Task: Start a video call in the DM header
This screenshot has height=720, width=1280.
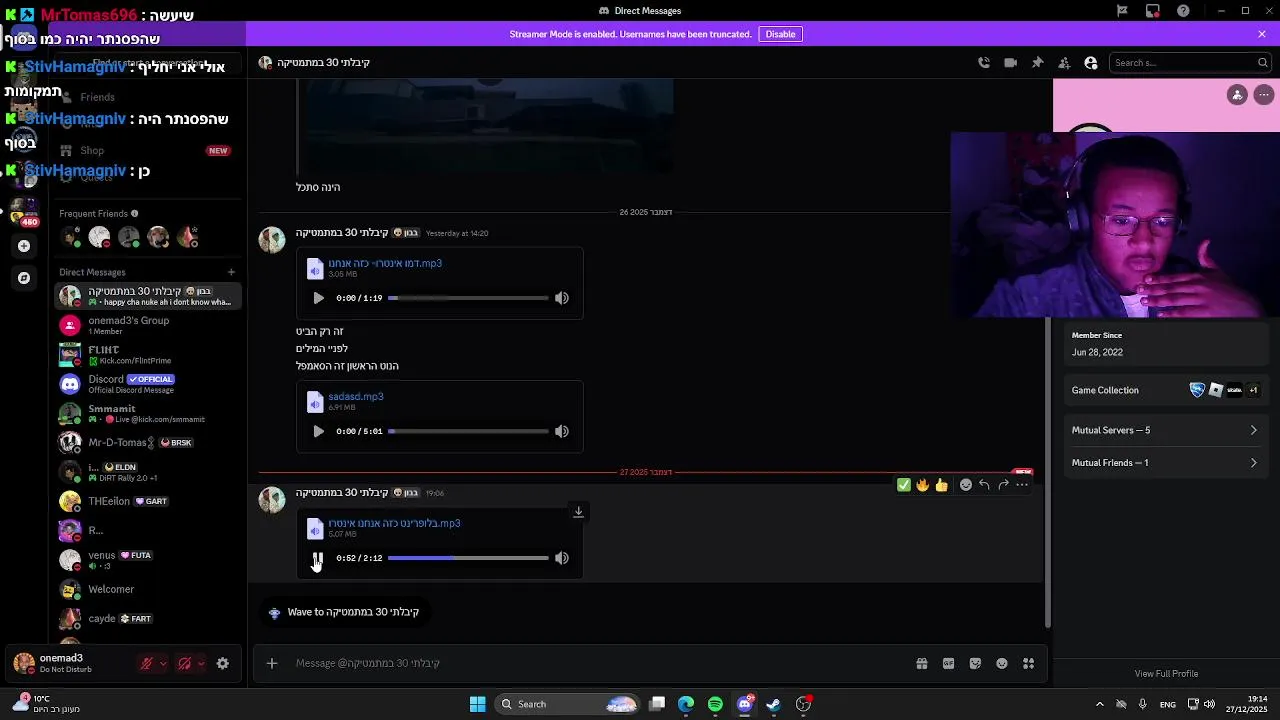Action: pos(1010,62)
